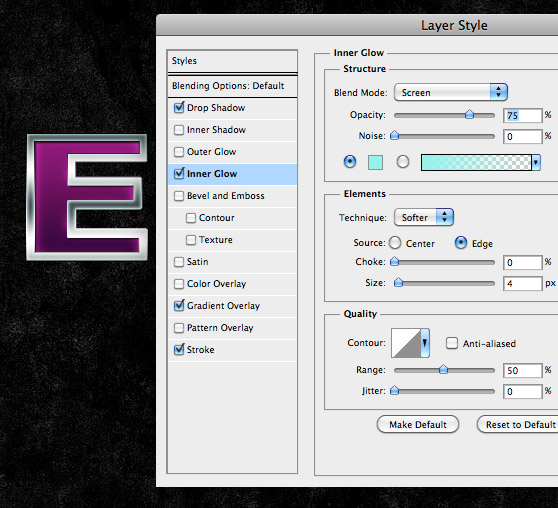This screenshot has height=508, width=558.
Task: Click the Range value field
Action: coord(523,371)
